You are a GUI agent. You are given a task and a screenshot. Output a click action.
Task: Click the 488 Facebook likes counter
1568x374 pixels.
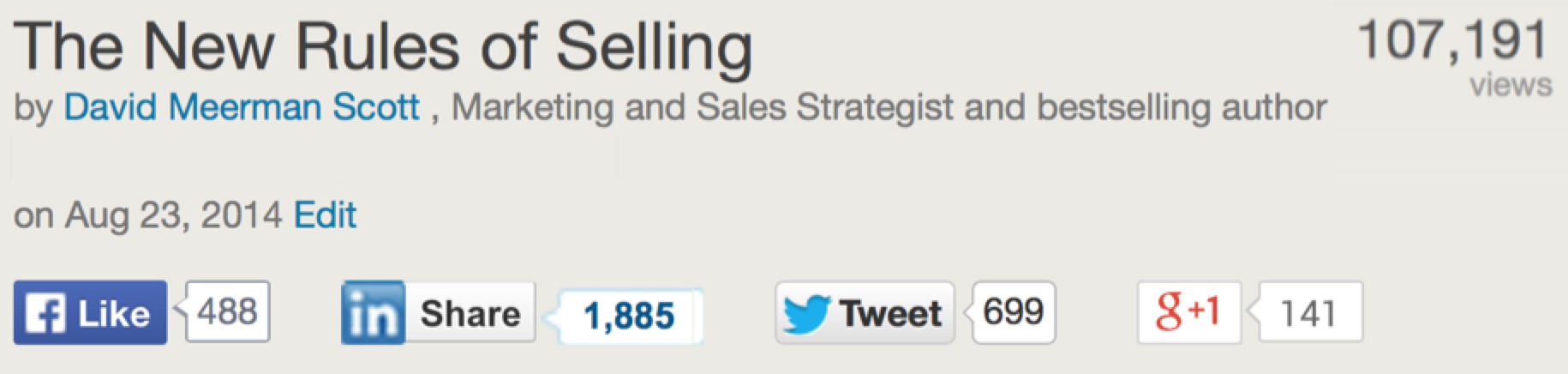227,311
